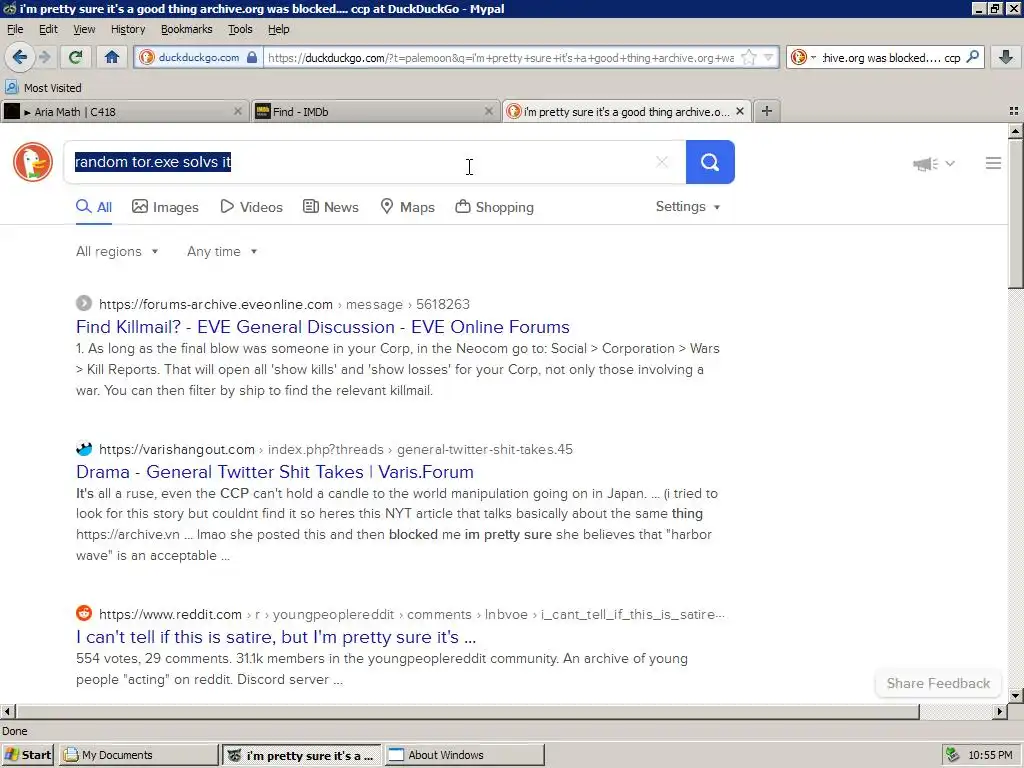This screenshot has width=1024, height=768.
Task: Close the DuckDuckGo search results tab
Action: 740,112
